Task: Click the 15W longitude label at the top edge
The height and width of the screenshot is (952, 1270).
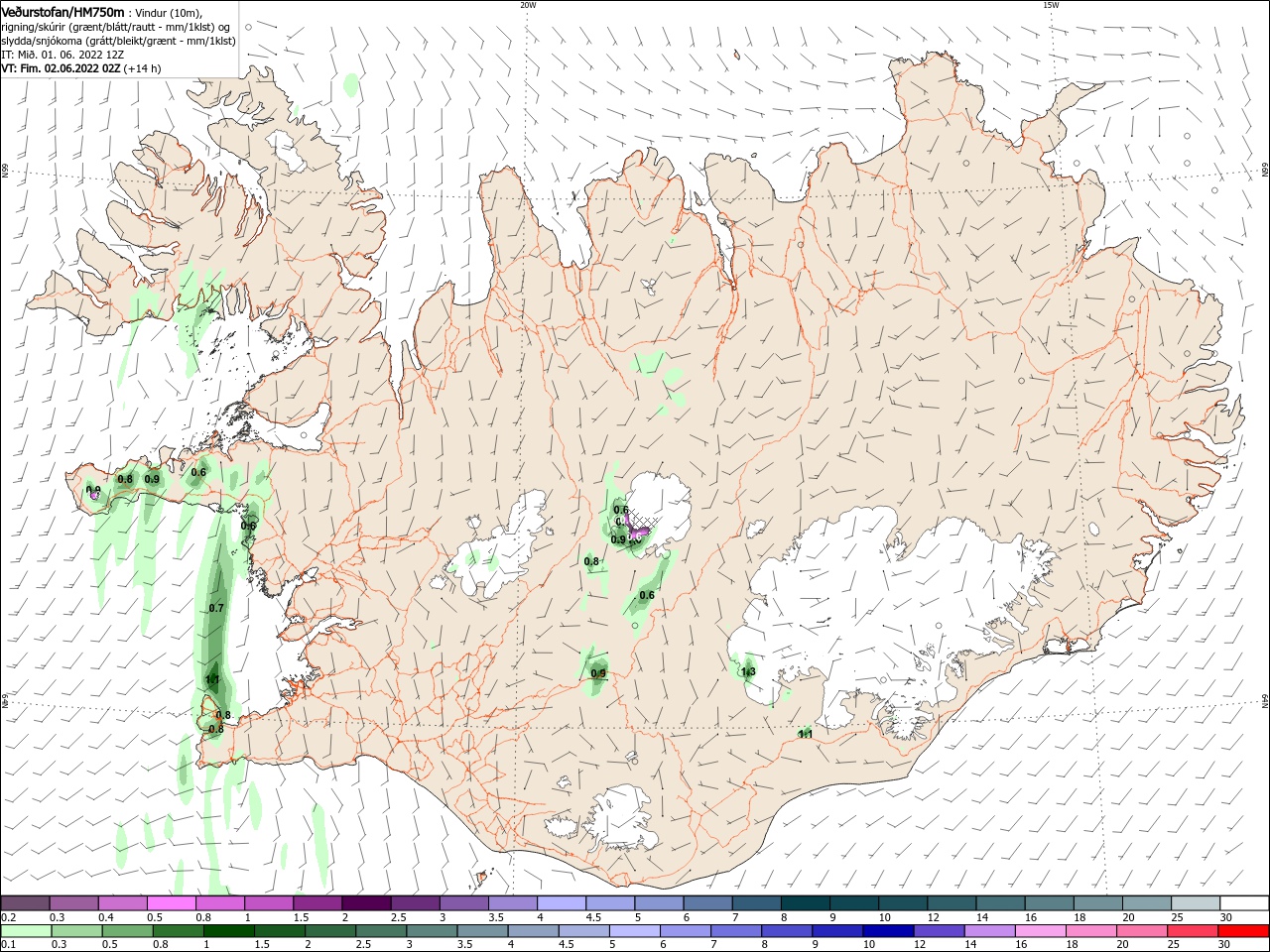Action: pos(1051,5)
